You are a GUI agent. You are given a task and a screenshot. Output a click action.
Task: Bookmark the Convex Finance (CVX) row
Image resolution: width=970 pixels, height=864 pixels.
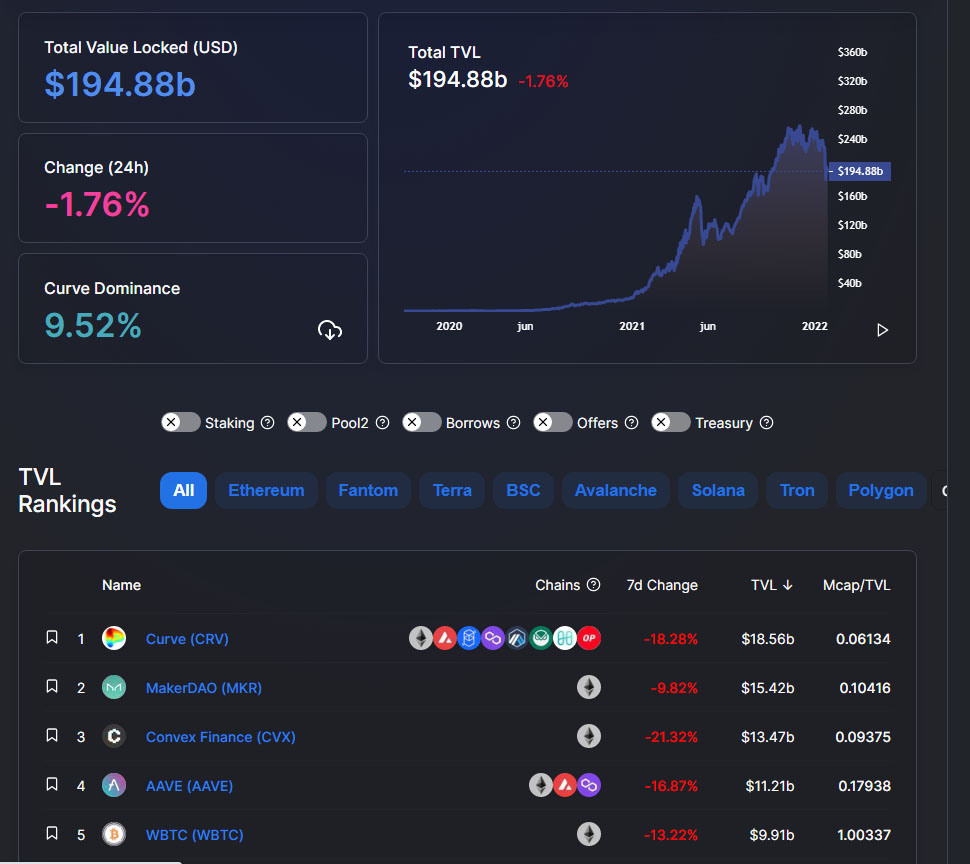(52, 735)
